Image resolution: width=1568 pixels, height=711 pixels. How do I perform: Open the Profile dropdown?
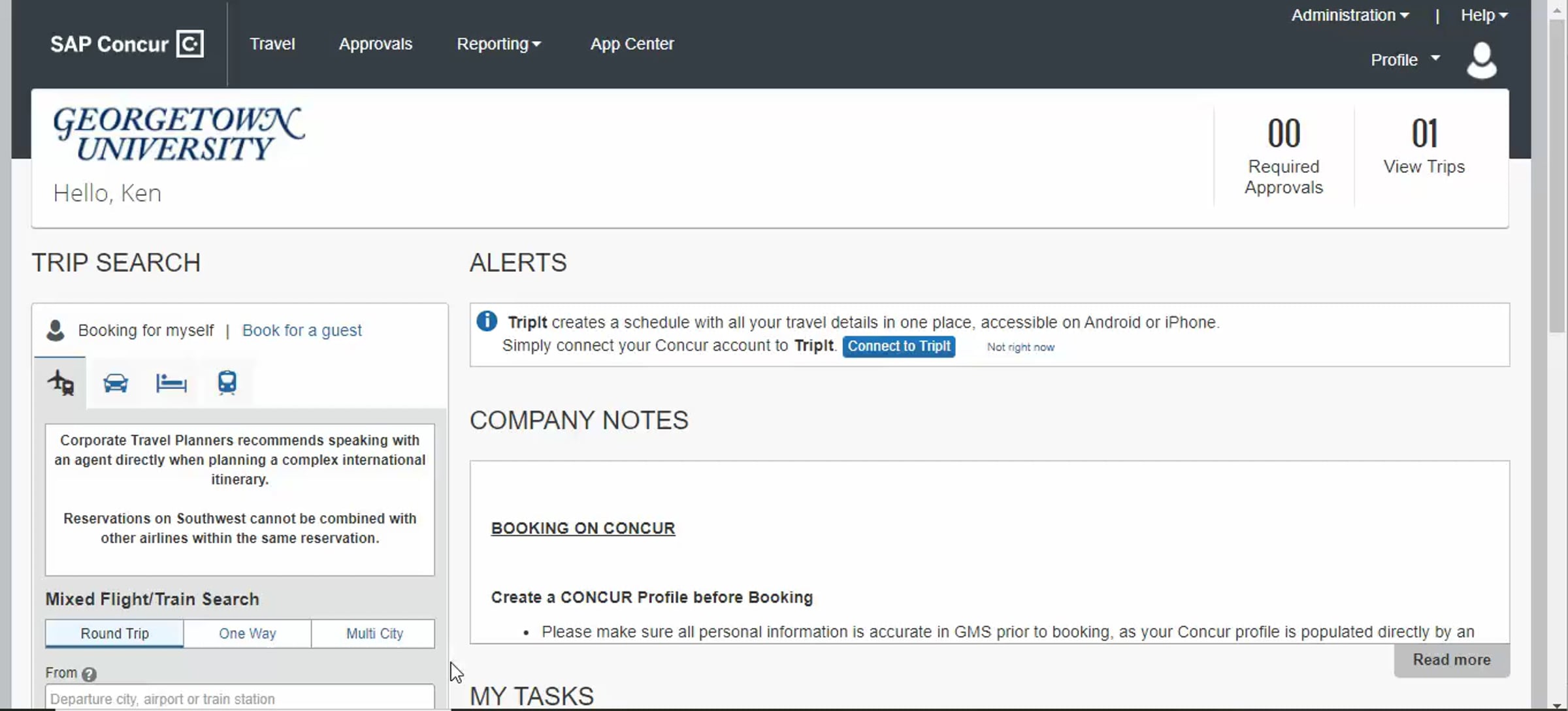[x=1405, y=59]
